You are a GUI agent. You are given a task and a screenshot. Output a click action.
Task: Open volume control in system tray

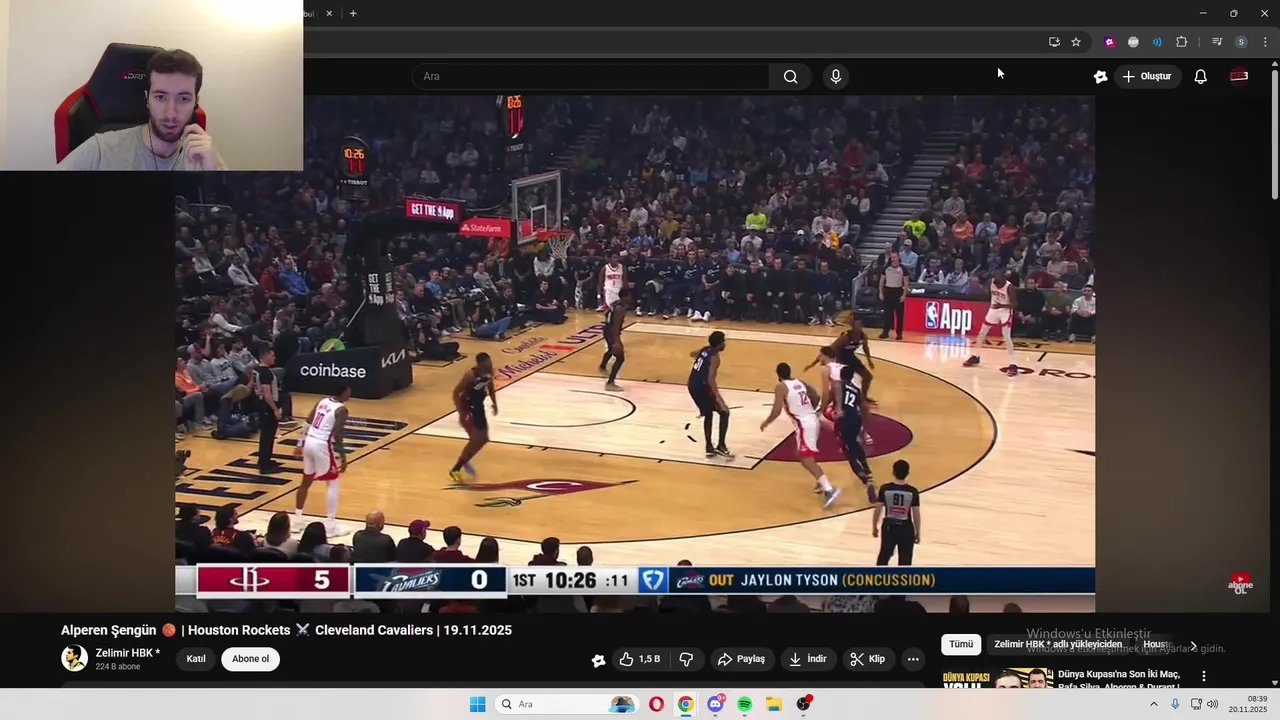pyautogui.click(x=1213, y=704)
